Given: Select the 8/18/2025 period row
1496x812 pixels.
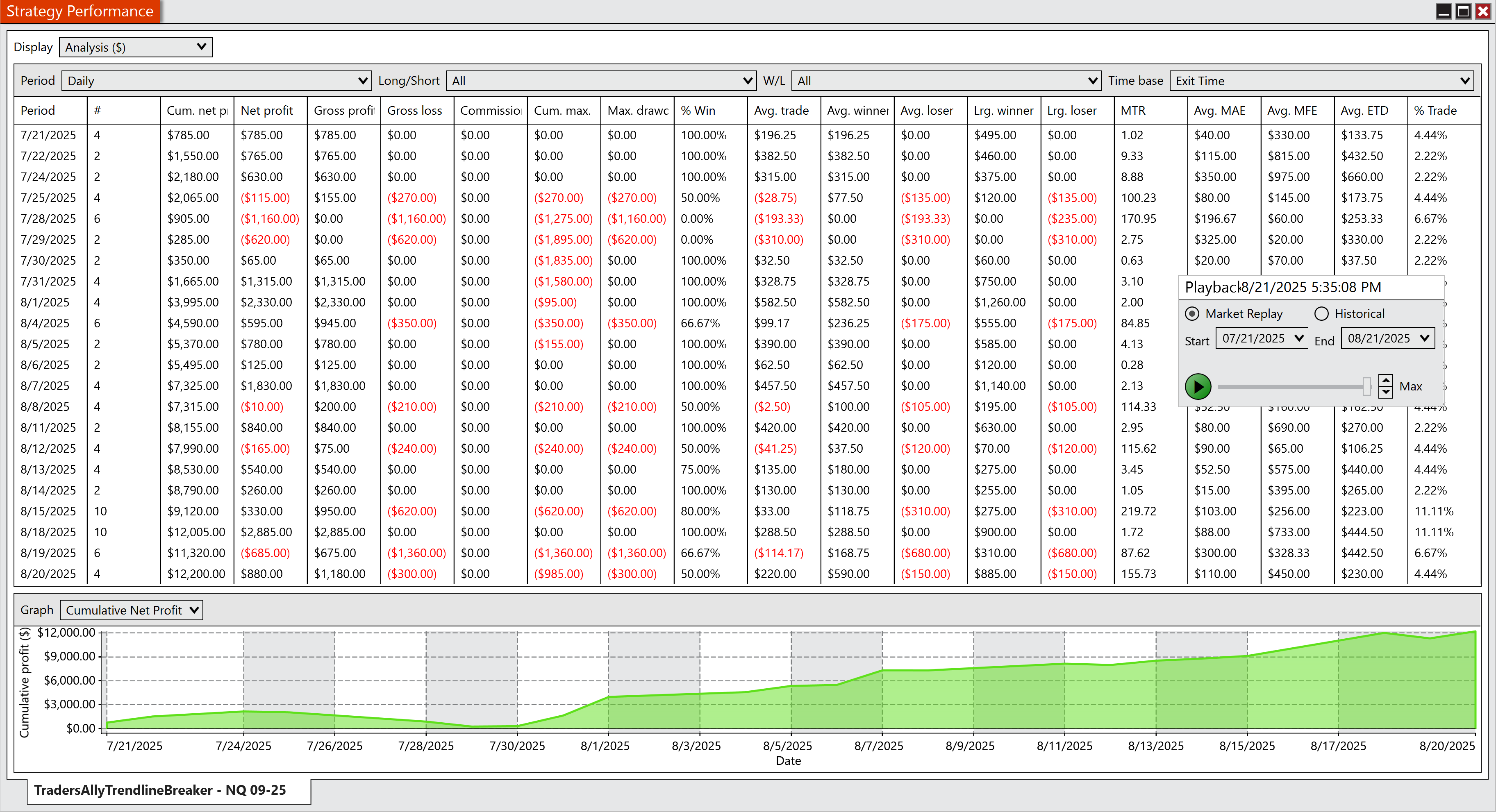Looking at the screenshot, I should pos(48,532).
